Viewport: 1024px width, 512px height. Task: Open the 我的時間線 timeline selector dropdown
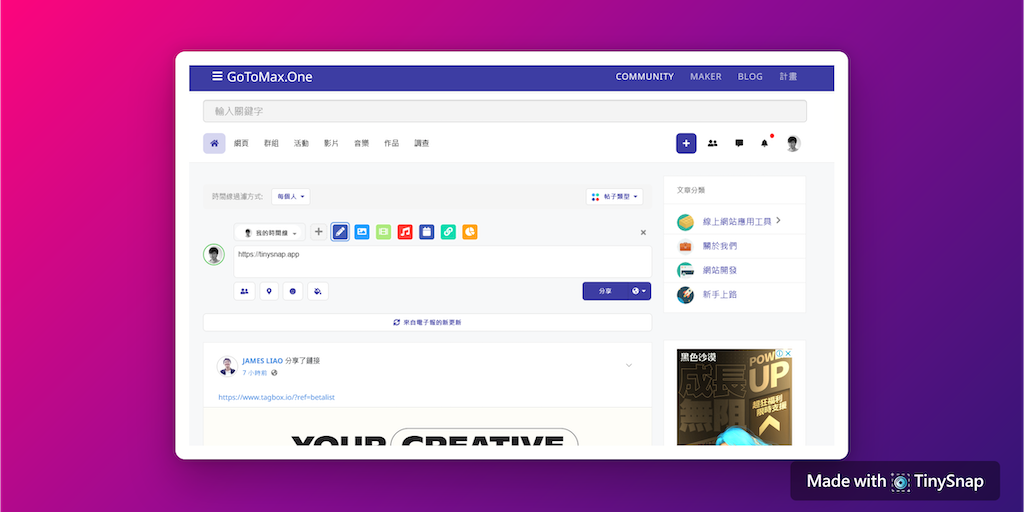coord(270,232)
